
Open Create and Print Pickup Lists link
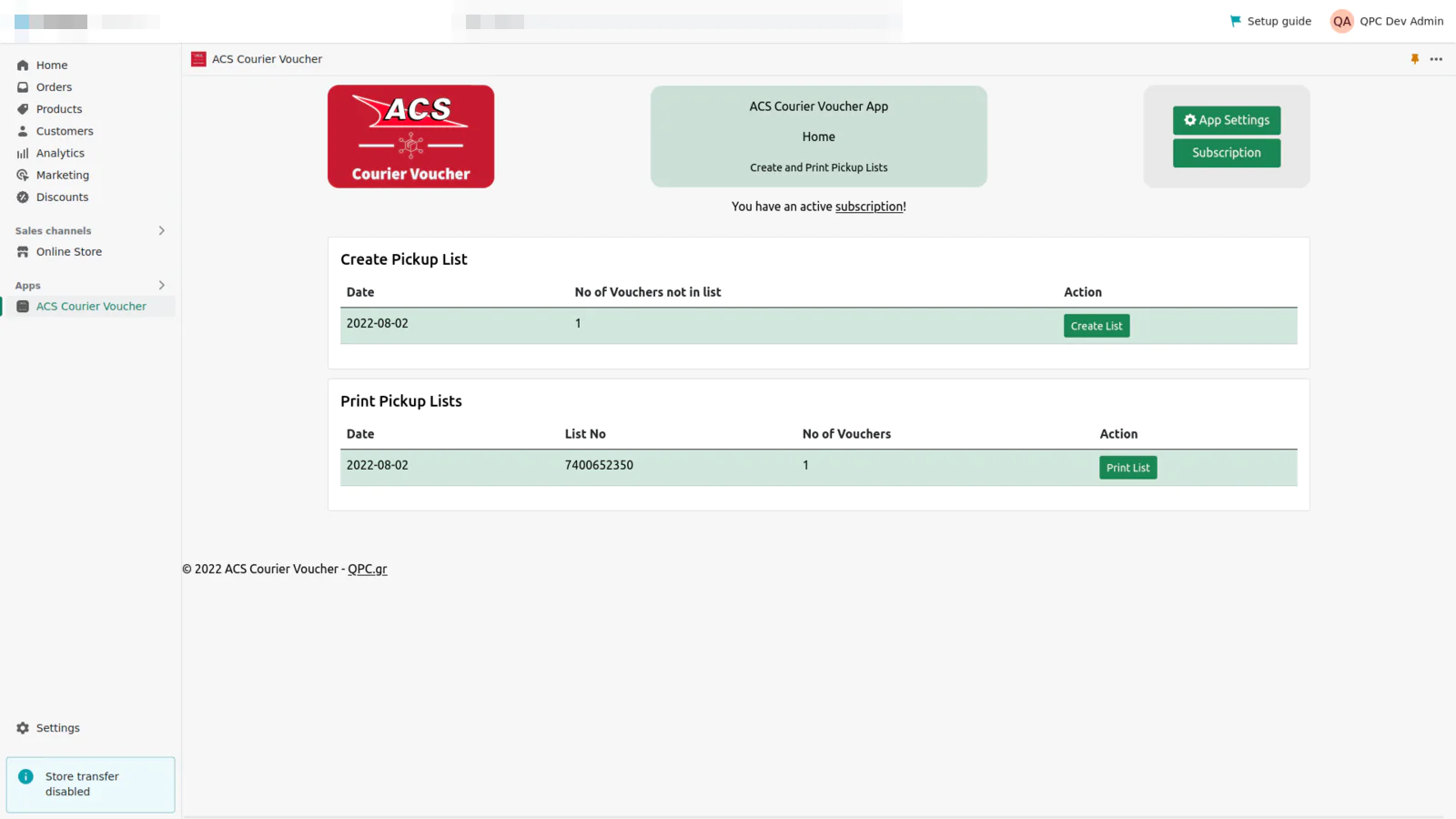pyautogui.click(x=818, y=167)
